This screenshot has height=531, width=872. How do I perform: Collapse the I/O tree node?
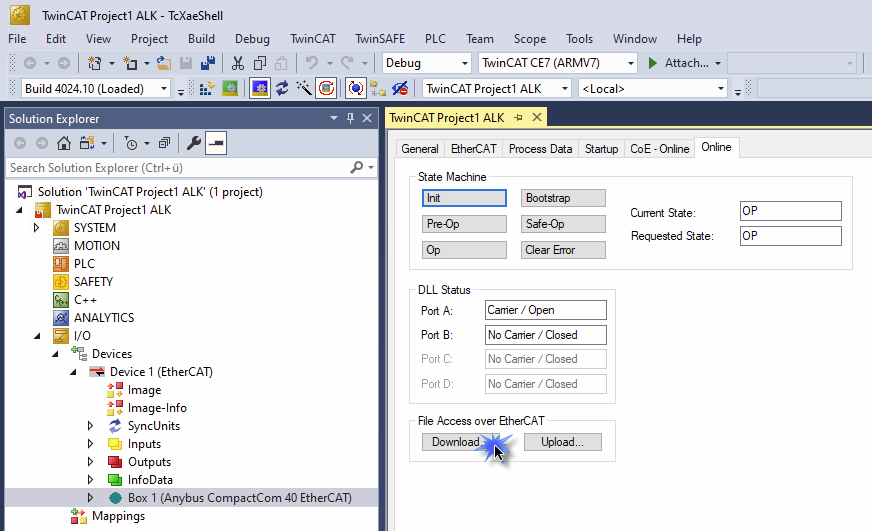[x=37, y=336]
